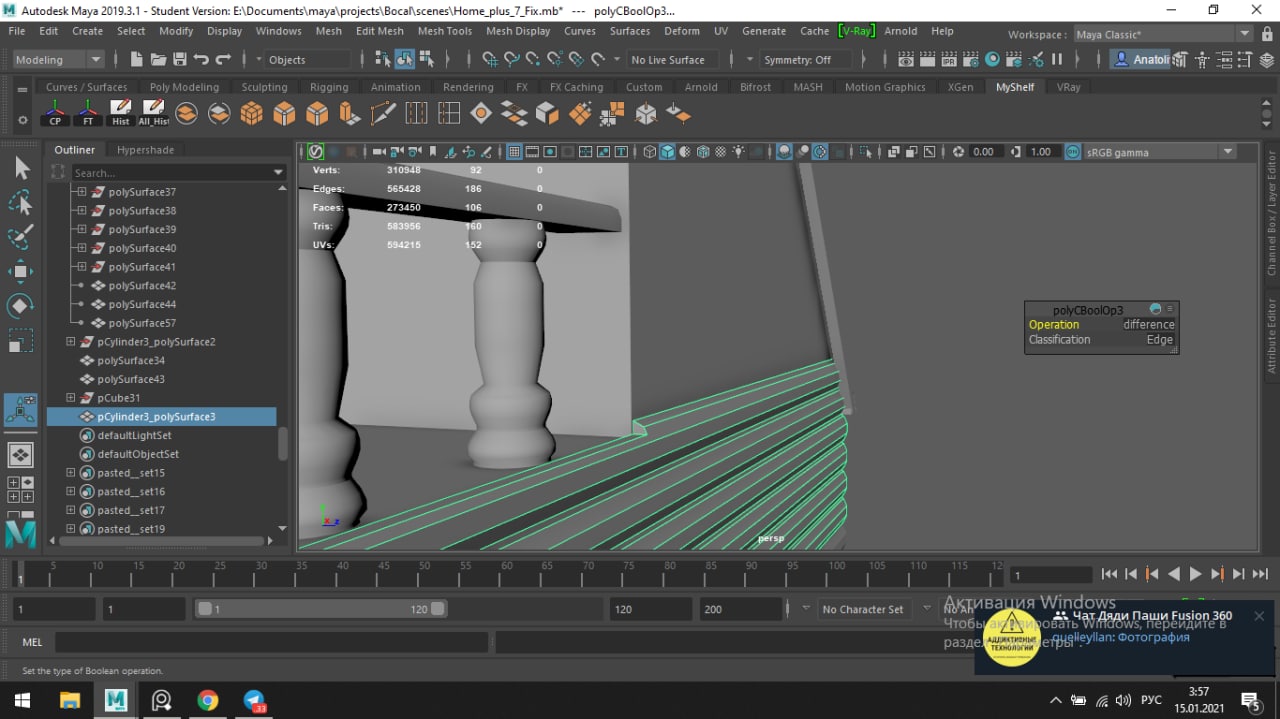Toggle use all lights bulb icon
The image size is (1280, 719).
[x=738, y=152]
